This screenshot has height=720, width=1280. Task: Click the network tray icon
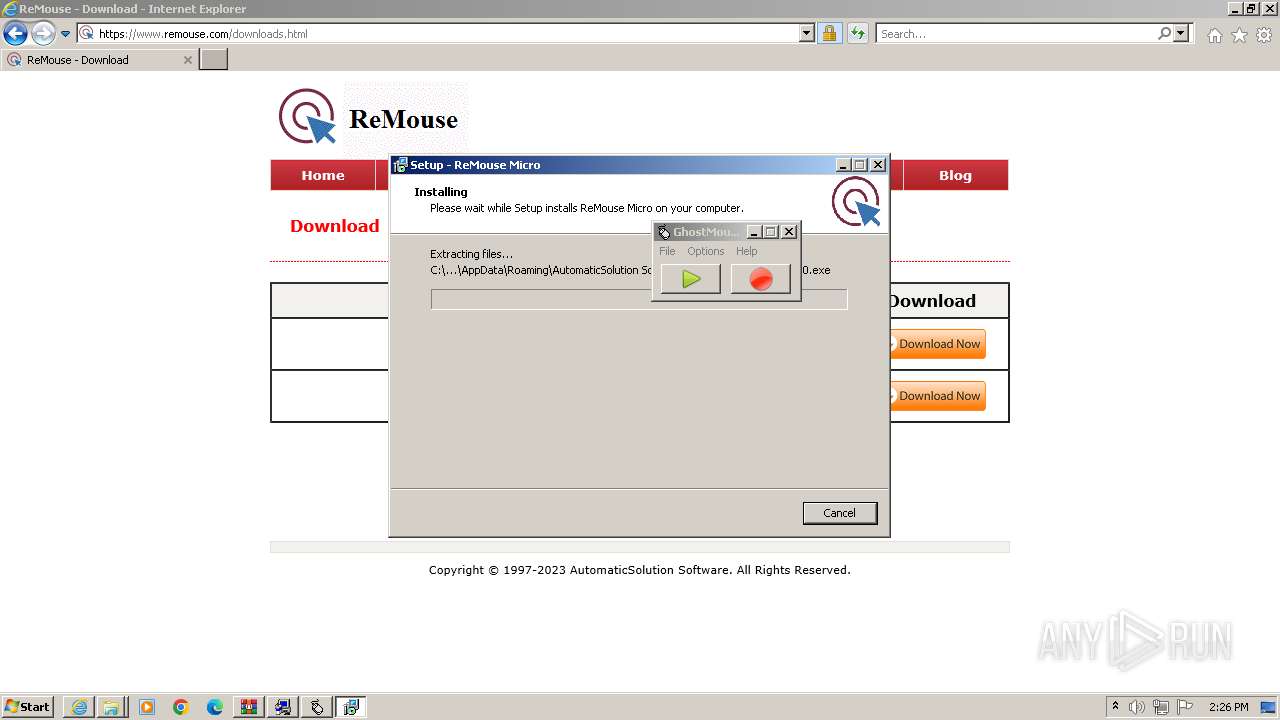[x=1161, y=707]
